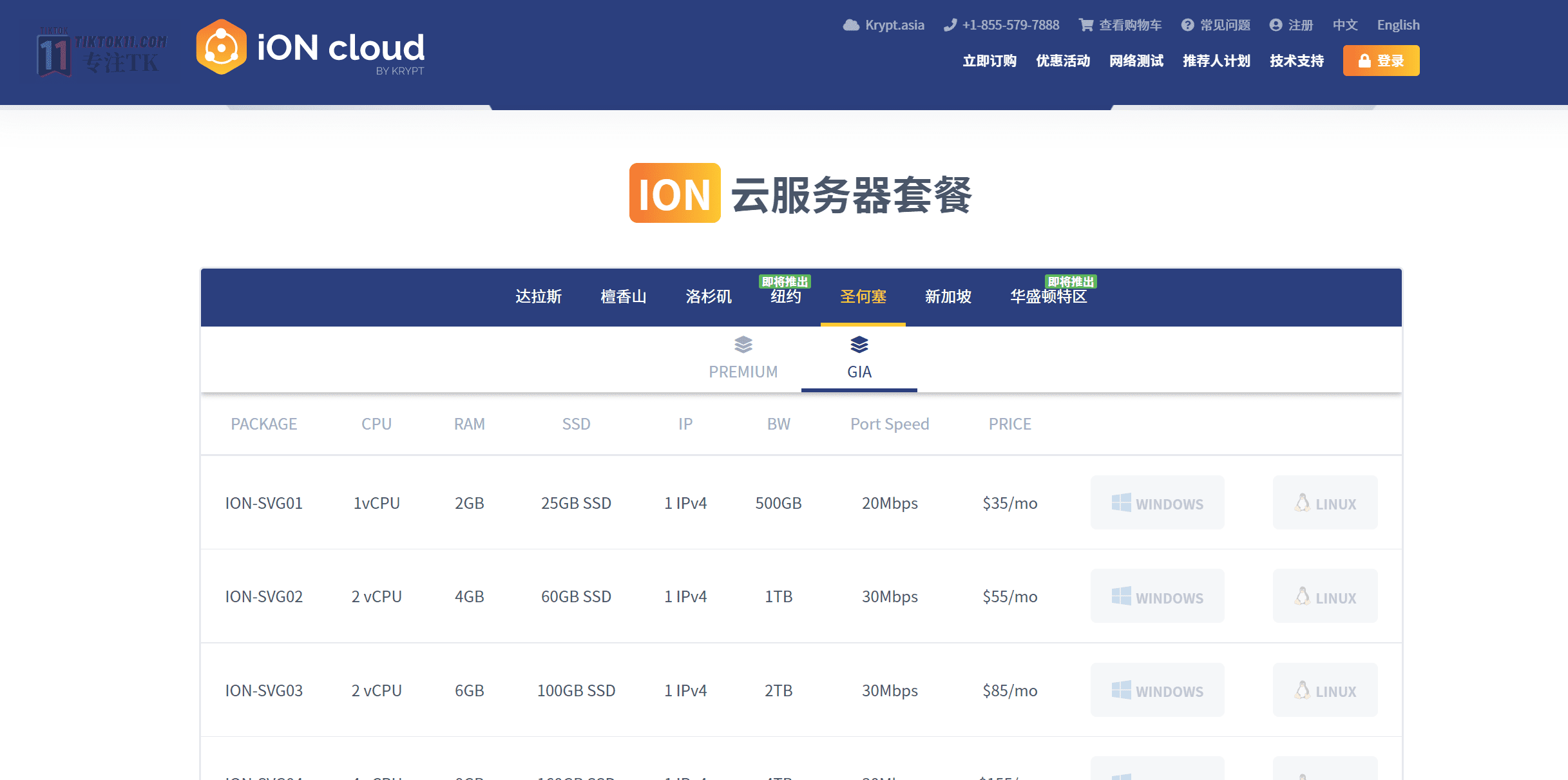Click the PACKAGE column header
The width and height of the screenshot is (1568, 780).
point(264,424)
